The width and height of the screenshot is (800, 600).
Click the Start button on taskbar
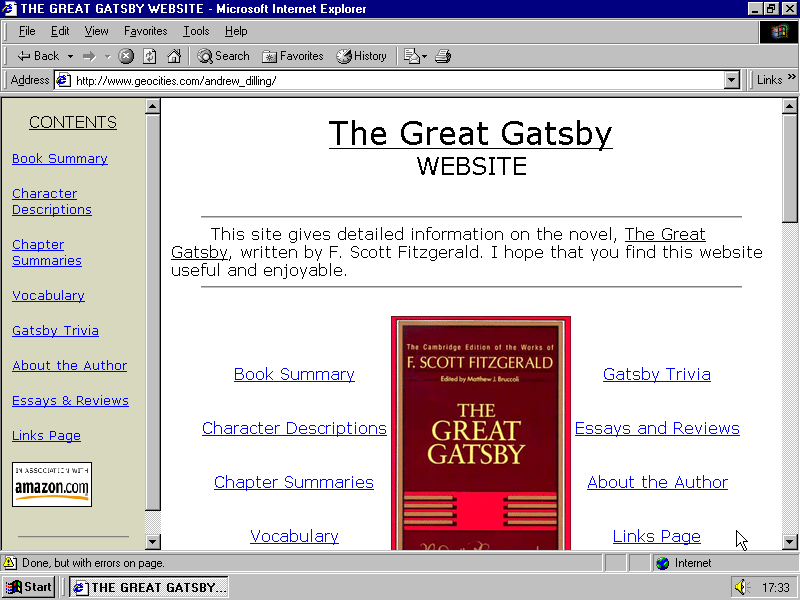pyautogui.click(x=28, y=587)
